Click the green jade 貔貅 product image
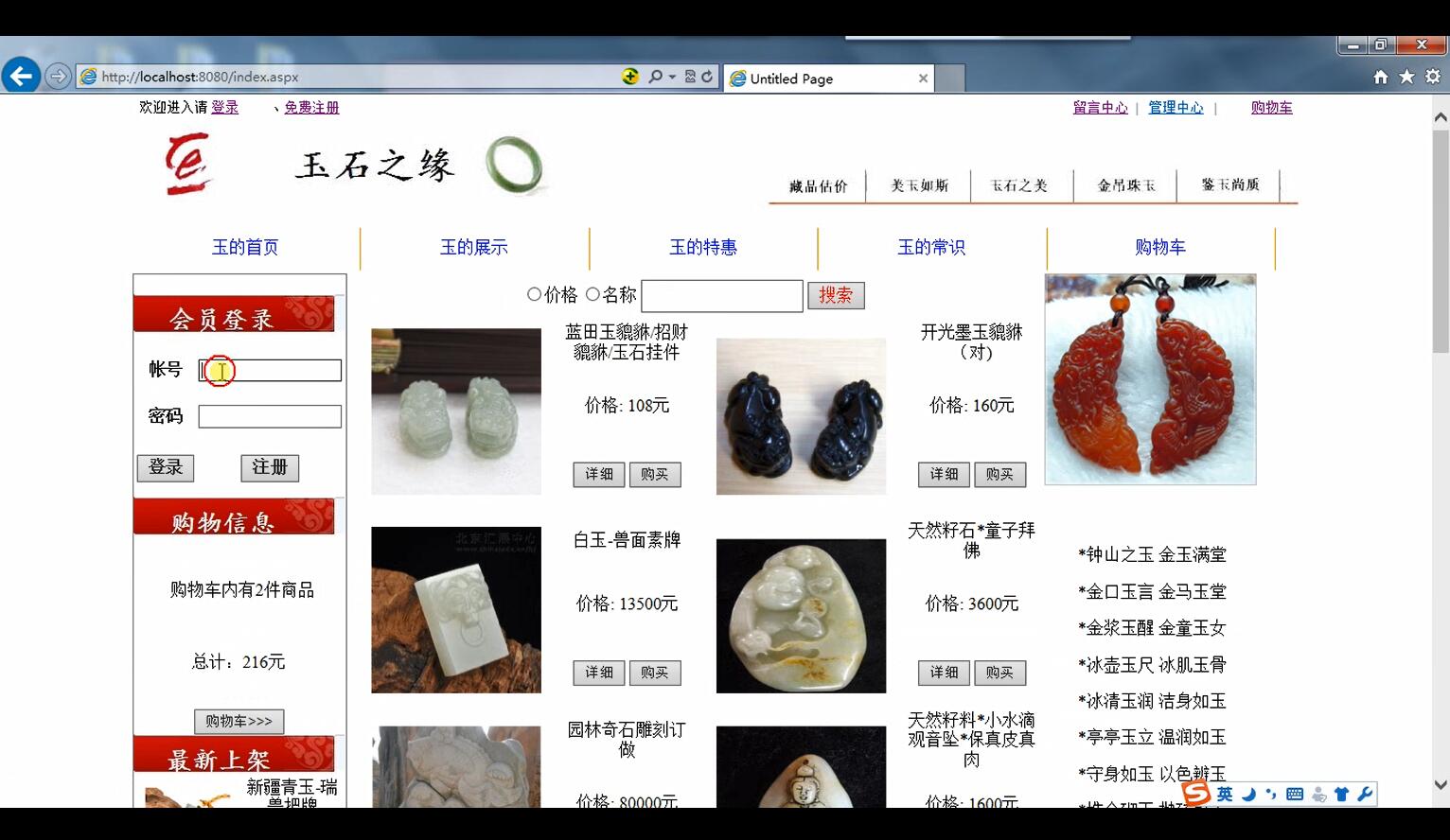The image size is (1450, 840). (x=456, y=411)
